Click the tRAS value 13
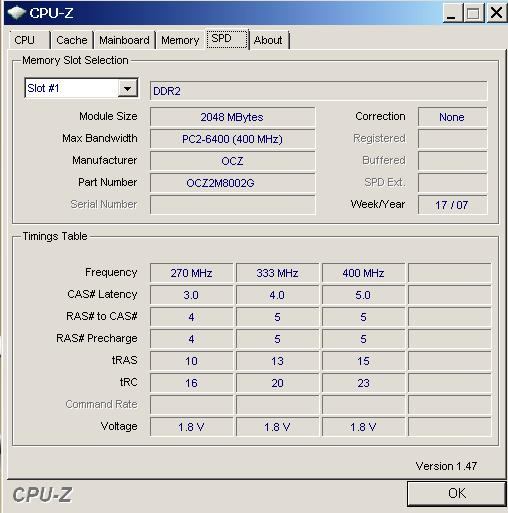This screenshot has width=508, height=513. pos(277,361)
